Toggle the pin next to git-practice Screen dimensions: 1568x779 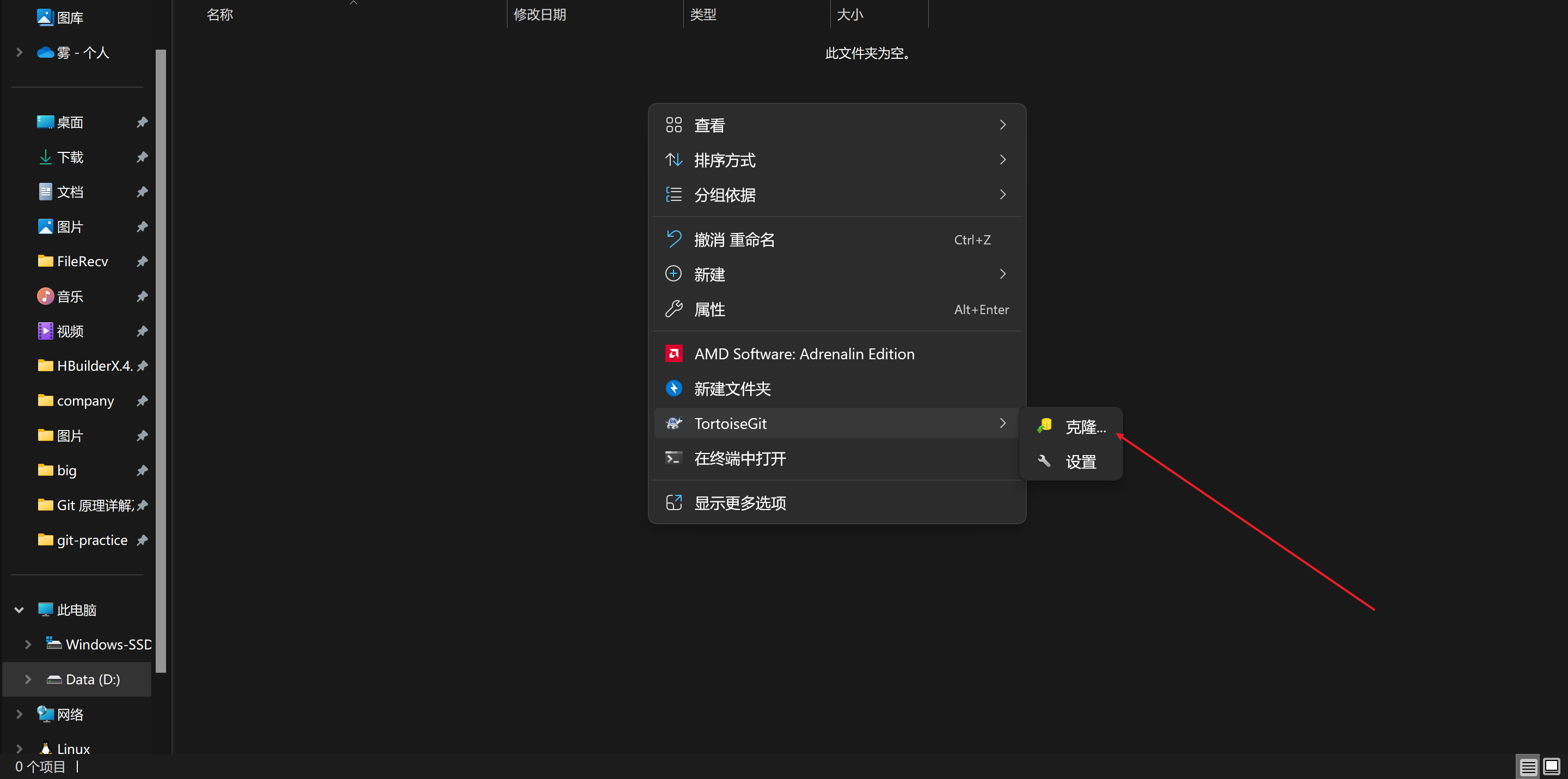142,540
